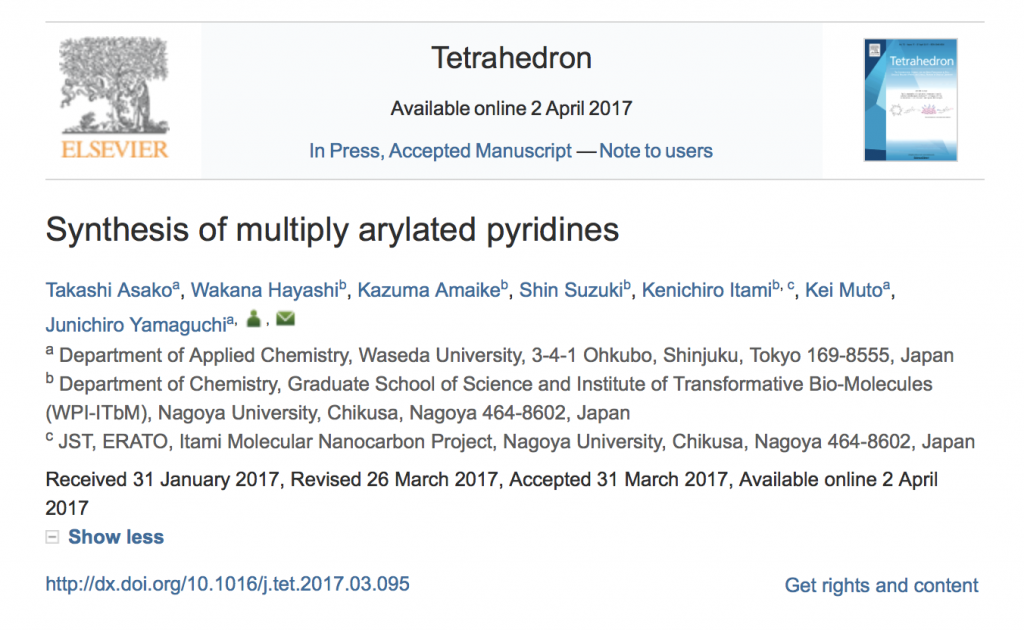The image size is (1024, 630).
Task: Open author Junichiro Yamaguchi
Action: pos(136,324)
